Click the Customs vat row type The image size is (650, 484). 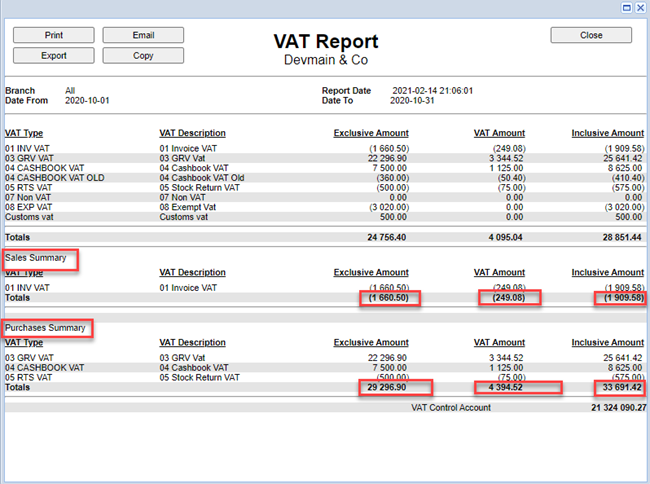pyautogui.click(x=30, y=216)
